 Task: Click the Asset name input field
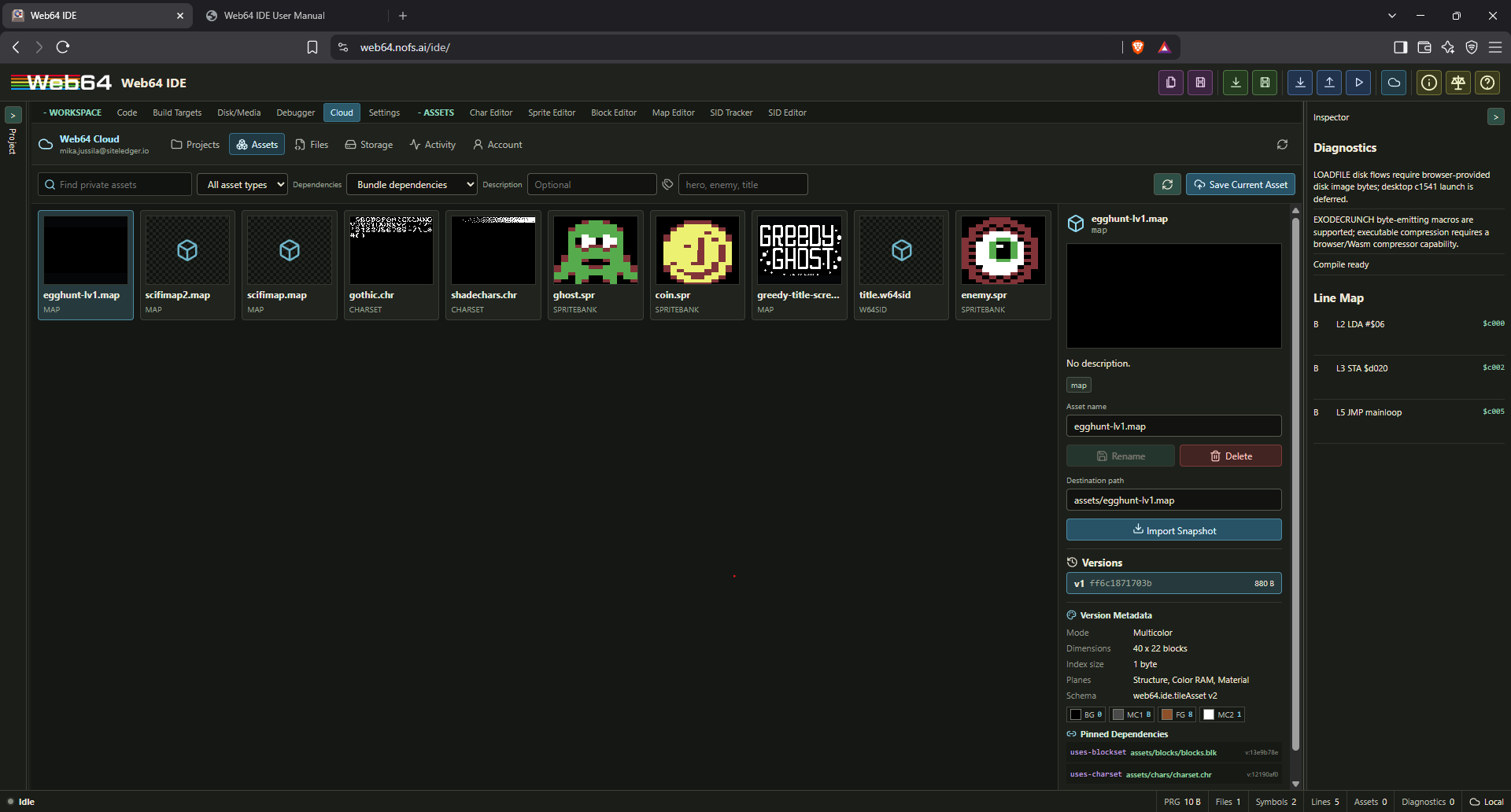coord(1174,426)
